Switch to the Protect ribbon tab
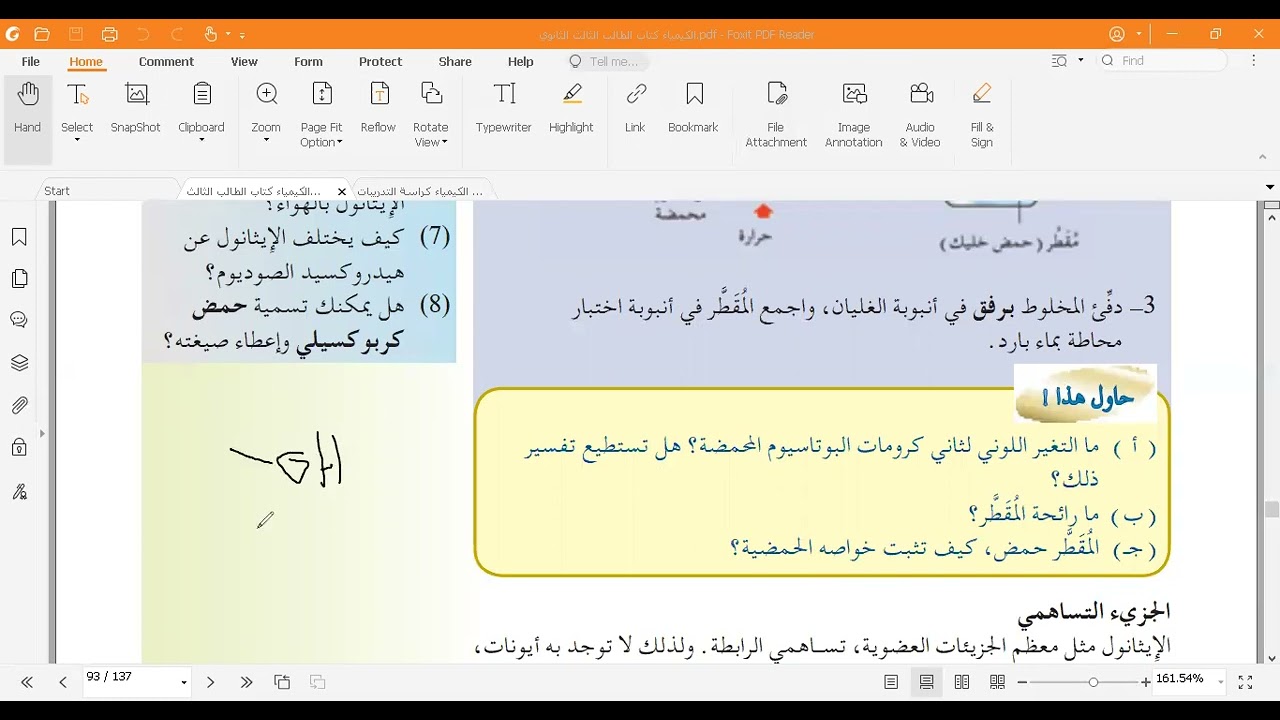1280x720 pixels. coord(380,61)
